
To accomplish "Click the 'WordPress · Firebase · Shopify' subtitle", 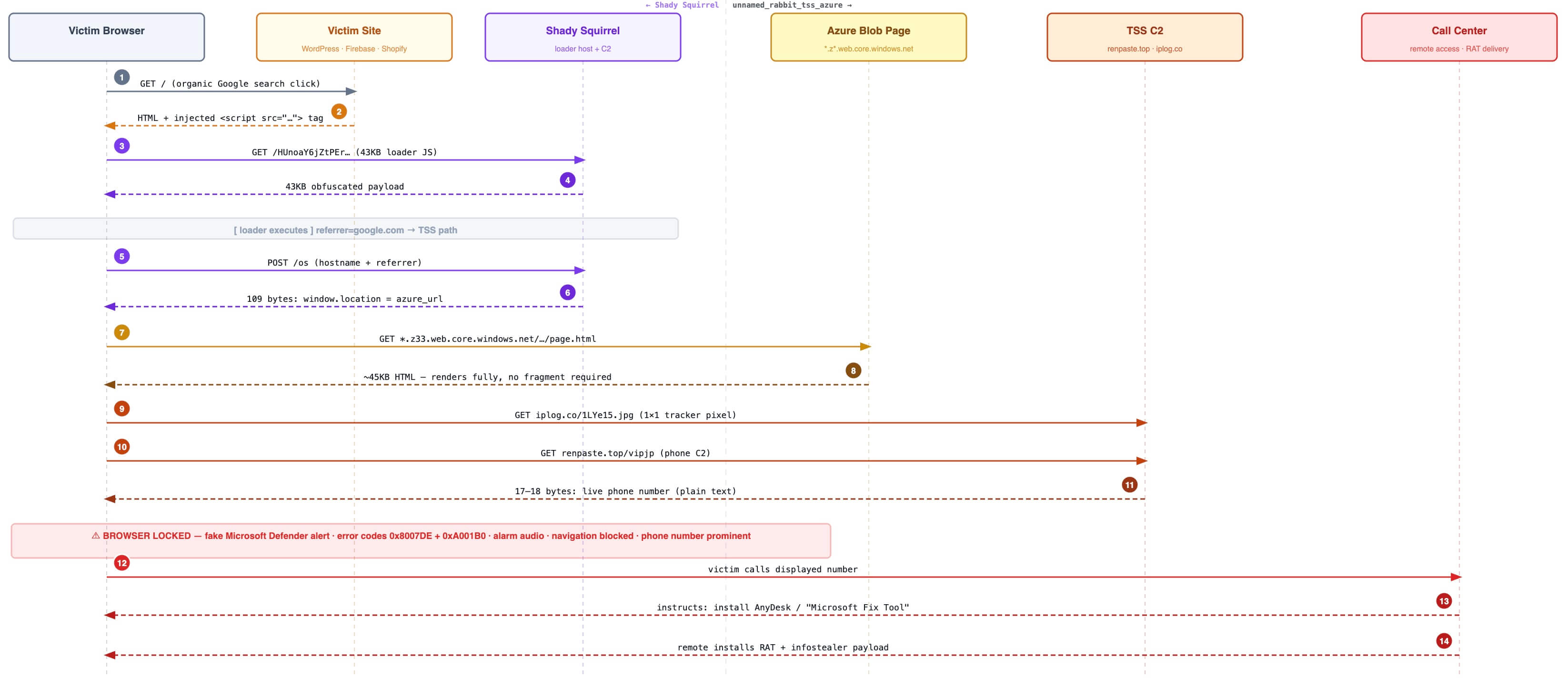I will [x=354, y=49].
